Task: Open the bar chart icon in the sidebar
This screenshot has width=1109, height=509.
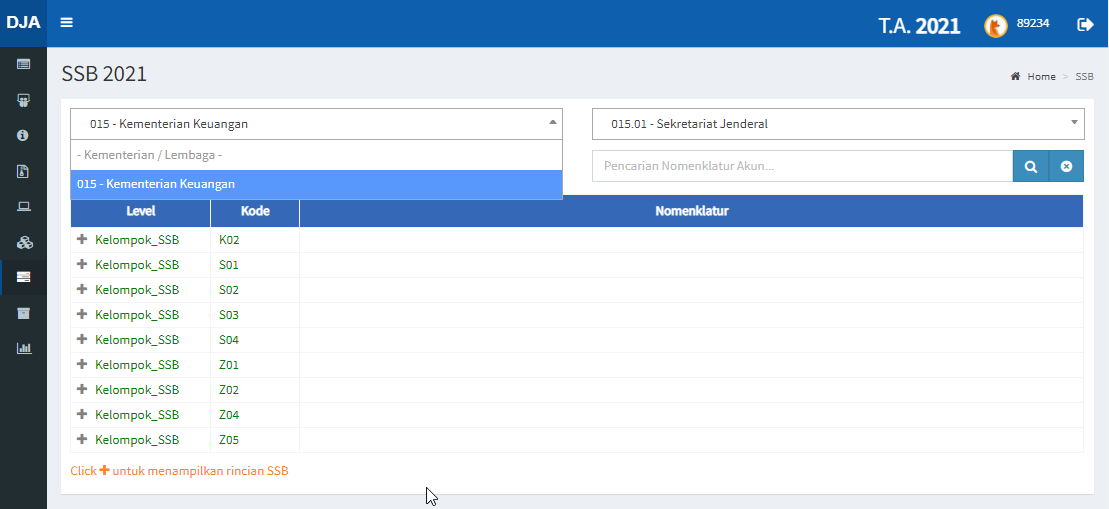Action: pyautogui.click(x=23, y=348)
